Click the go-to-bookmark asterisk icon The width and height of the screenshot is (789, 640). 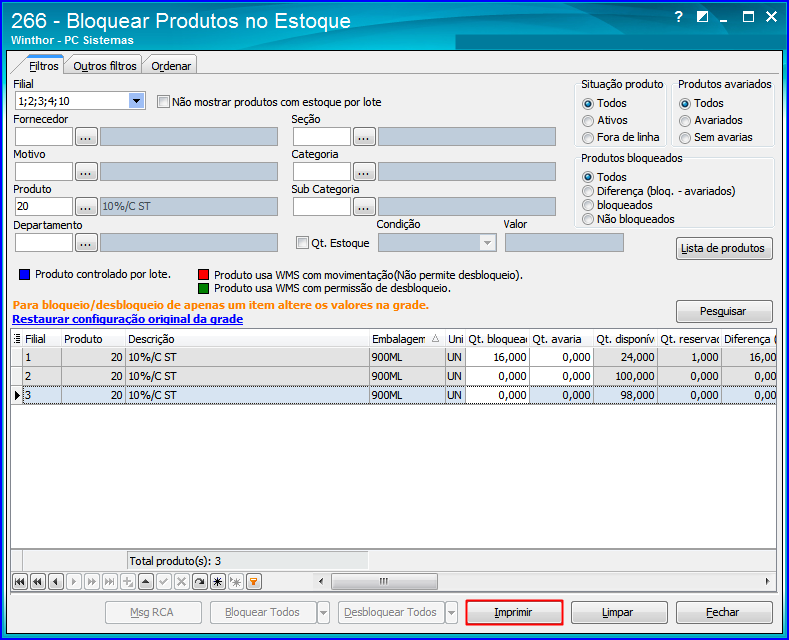236,582
